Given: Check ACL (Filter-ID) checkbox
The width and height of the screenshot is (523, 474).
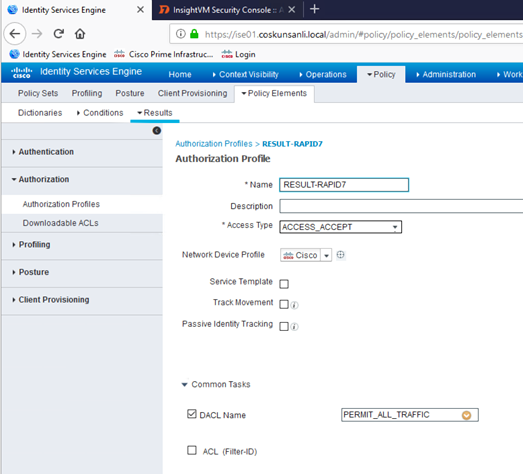Looking at the screenshot, I should coord(192,450).
